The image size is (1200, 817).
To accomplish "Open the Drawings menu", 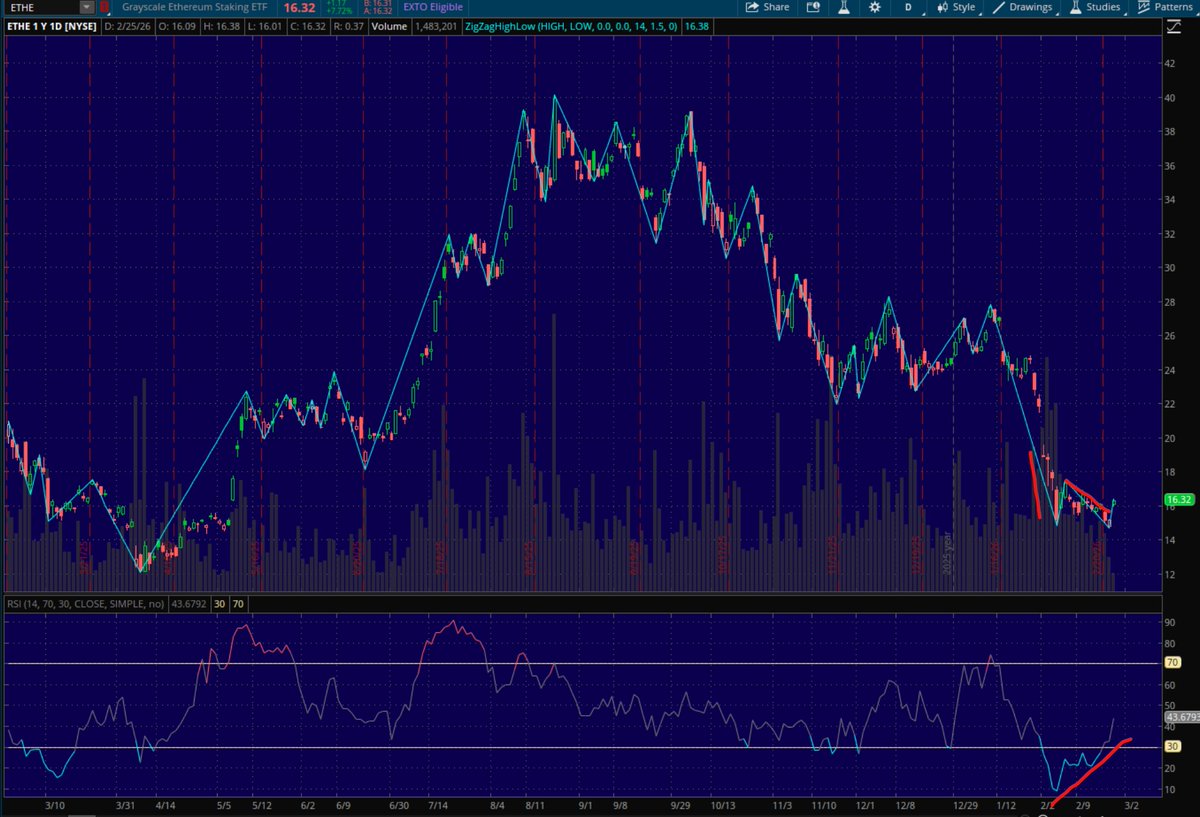I will (1023, 7).
